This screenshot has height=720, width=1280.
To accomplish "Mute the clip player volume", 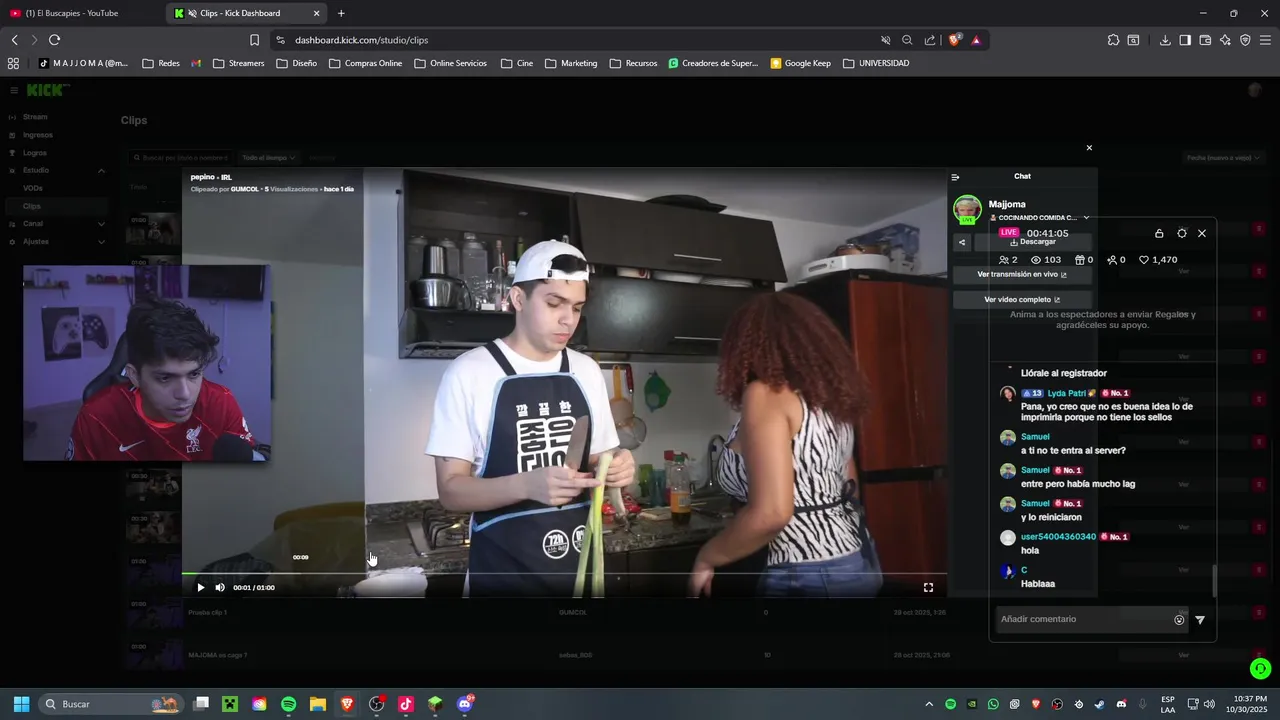I will (220, 588).
